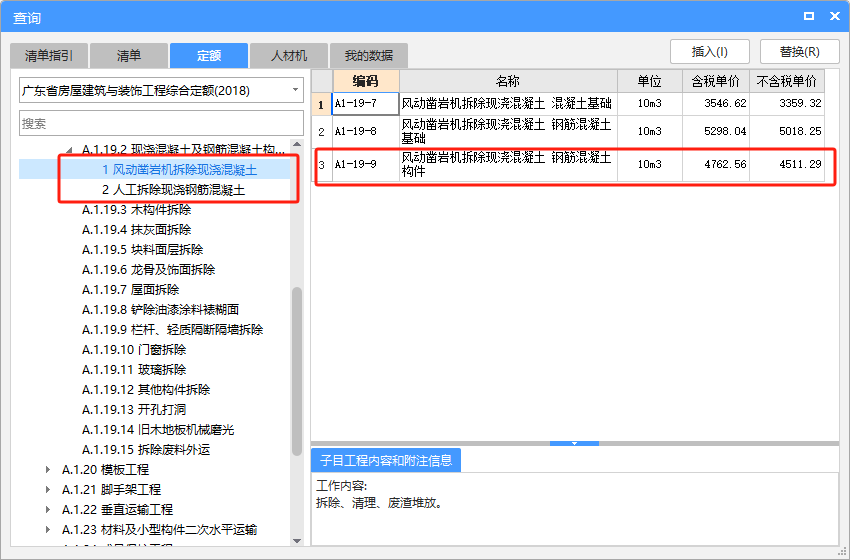Collapse the A.1.19.2 现浇混凝土 tree node
Viewport: 850px width, 560px height.
[x=69, y=150]
